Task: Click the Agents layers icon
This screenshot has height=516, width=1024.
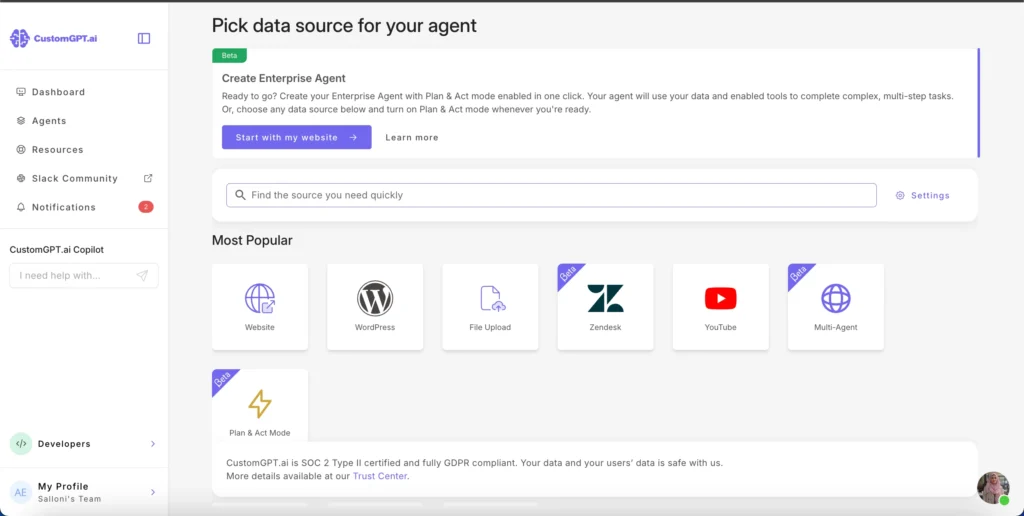Action: point(21,121)
